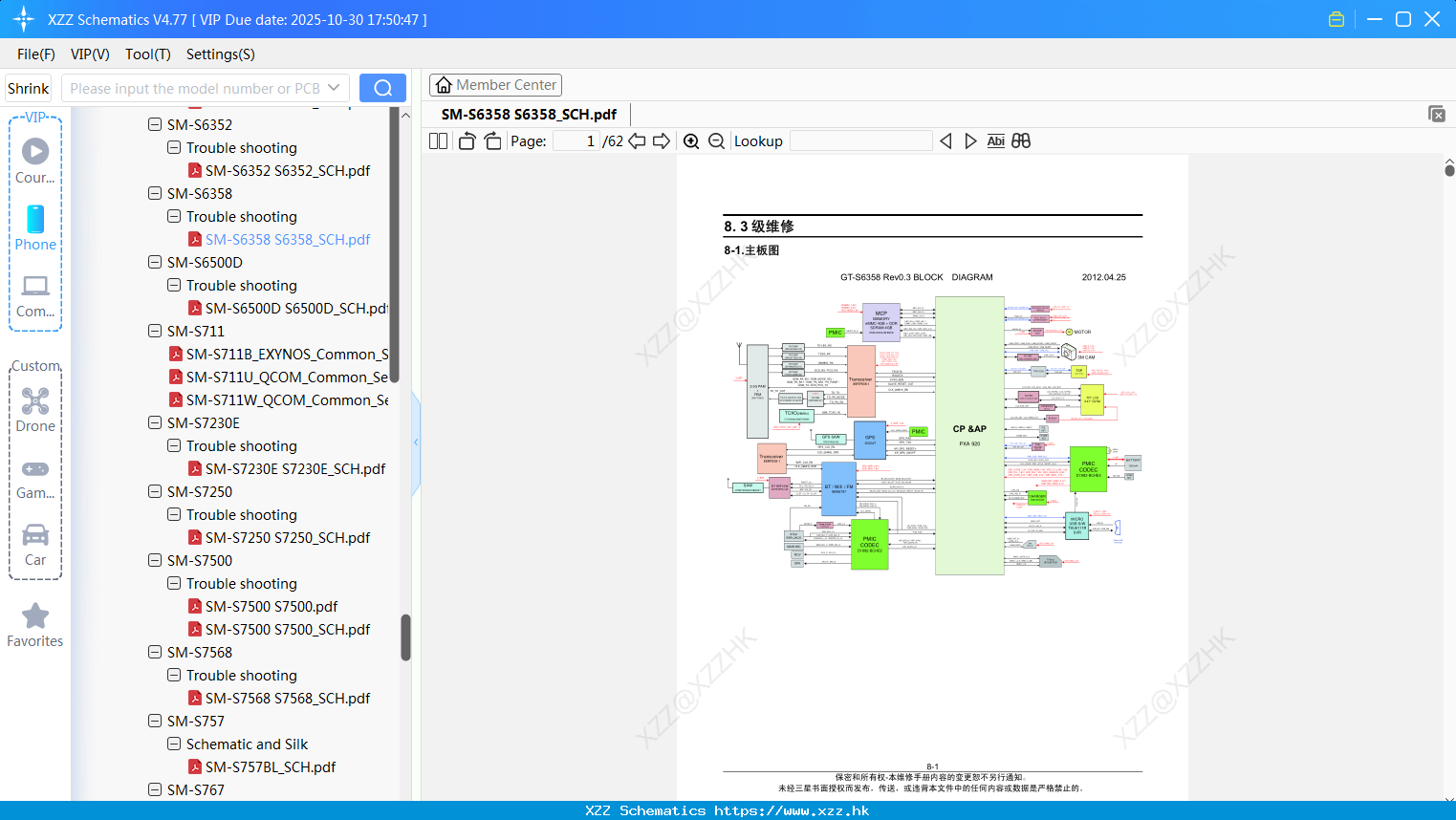1456x820 pixels.
Task: Click the page number field
Action: (576, 141)
